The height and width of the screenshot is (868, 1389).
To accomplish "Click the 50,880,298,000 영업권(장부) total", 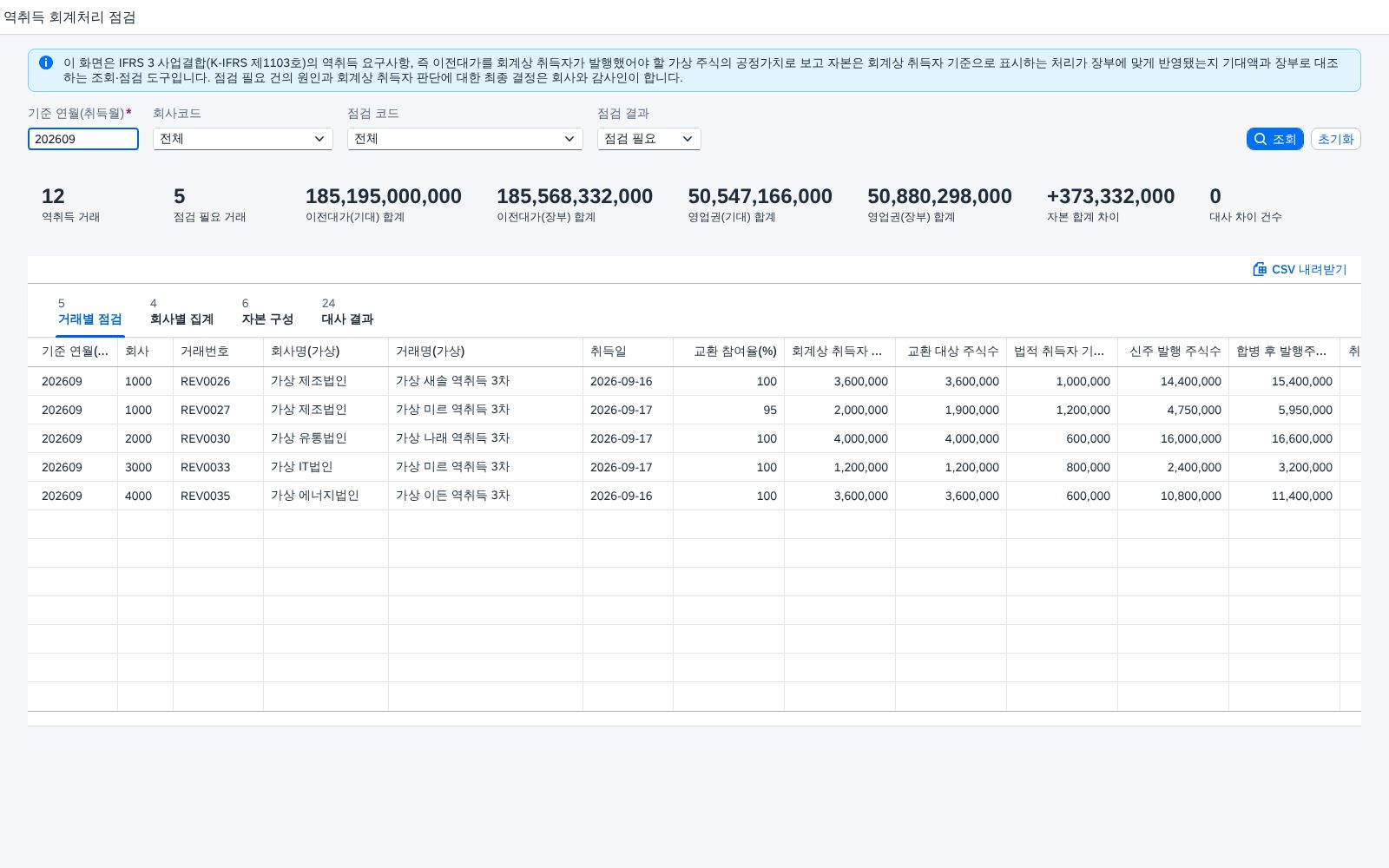I will coord(939,196).
